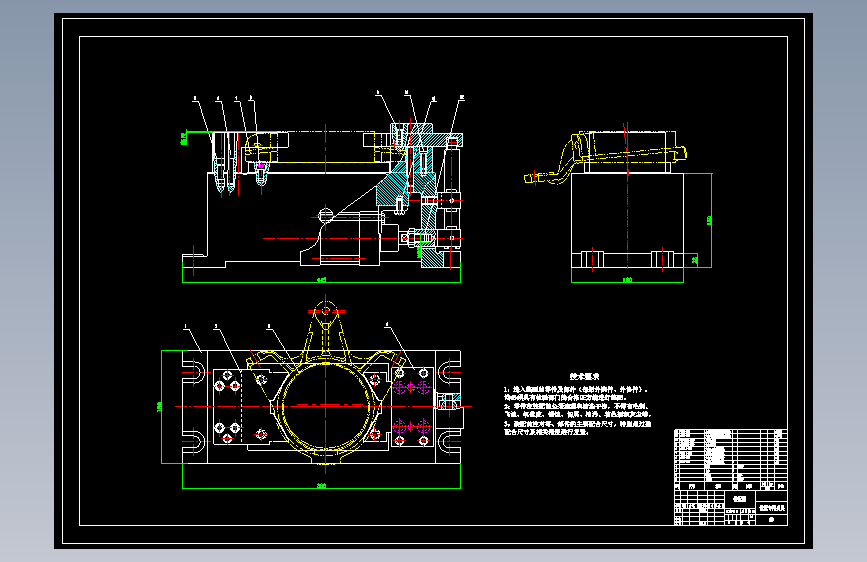Screen dimensions: 867x562
Task: Pick the green width dimension under the side view
Action: (x=627, y=280)
